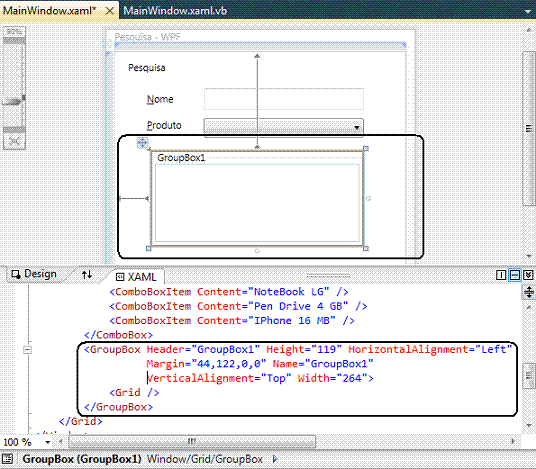Click the Nome text box in designer

[x=284, y=99]
